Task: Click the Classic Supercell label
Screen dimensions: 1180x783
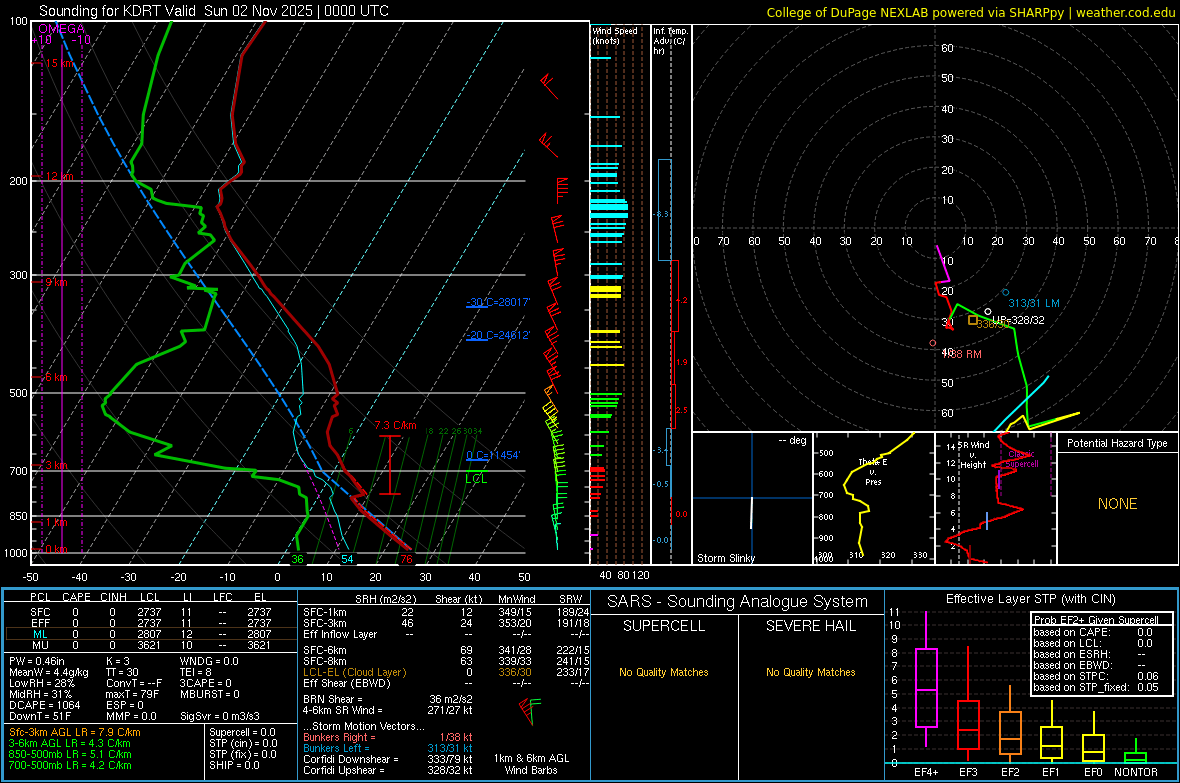Action: [1022, 459]
